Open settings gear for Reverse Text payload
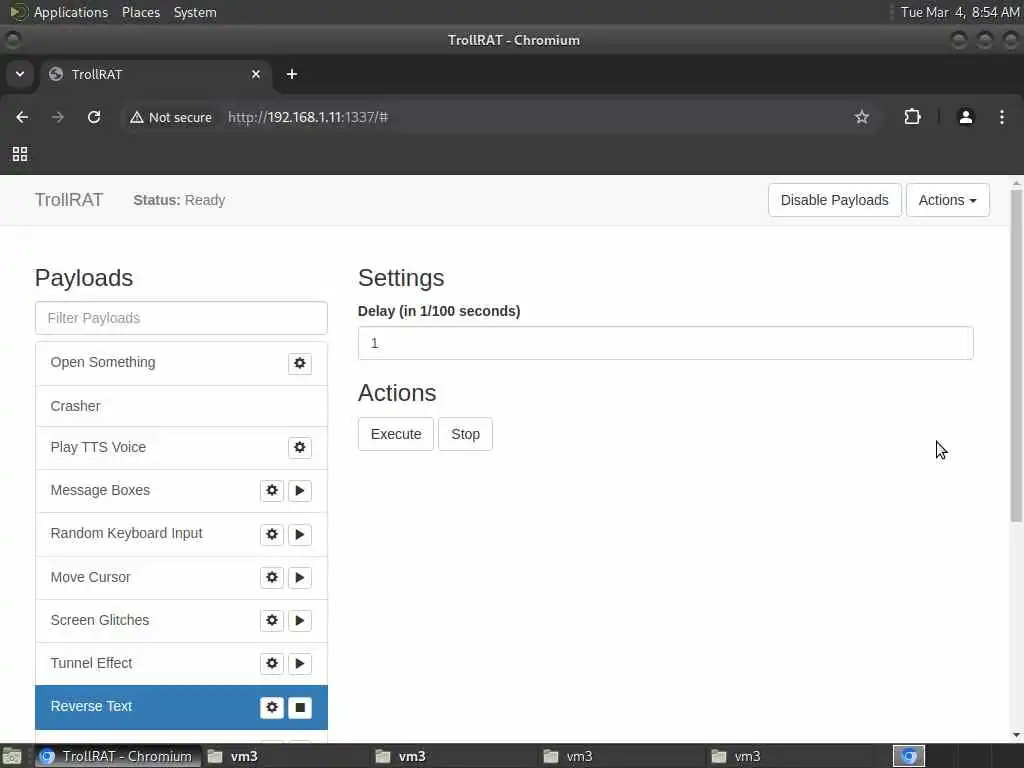1024x768 pixels. 272,707
